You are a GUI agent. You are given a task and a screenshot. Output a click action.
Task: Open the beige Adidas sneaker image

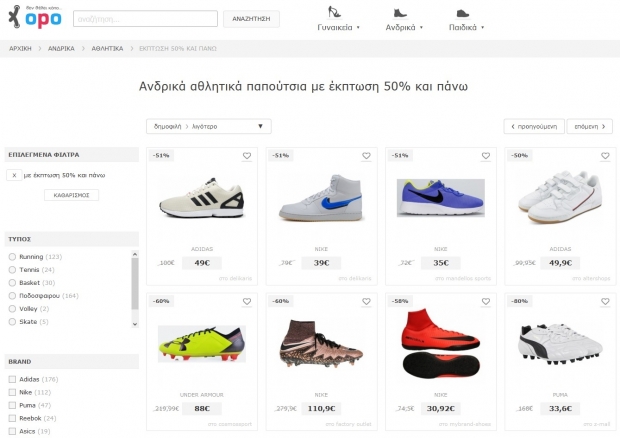[x=202, y=198]
